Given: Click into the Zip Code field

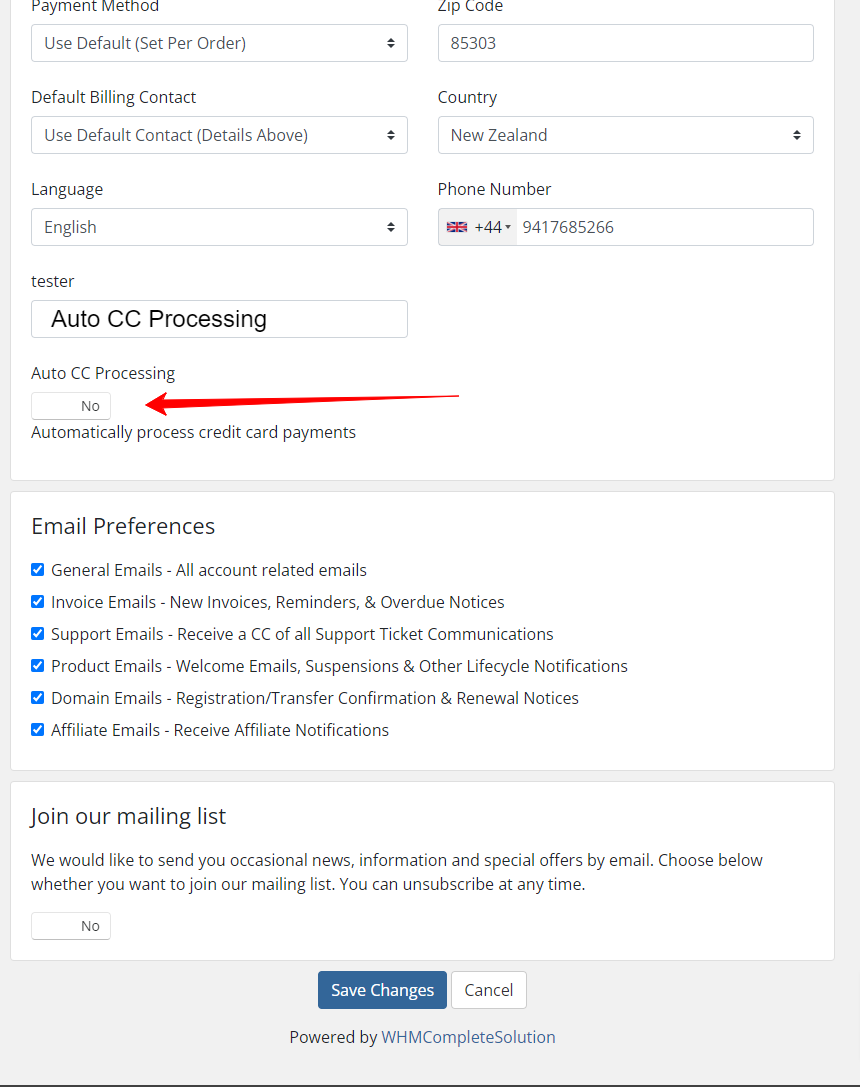Looking at the screenshot, I should click(x=625, y=43).
